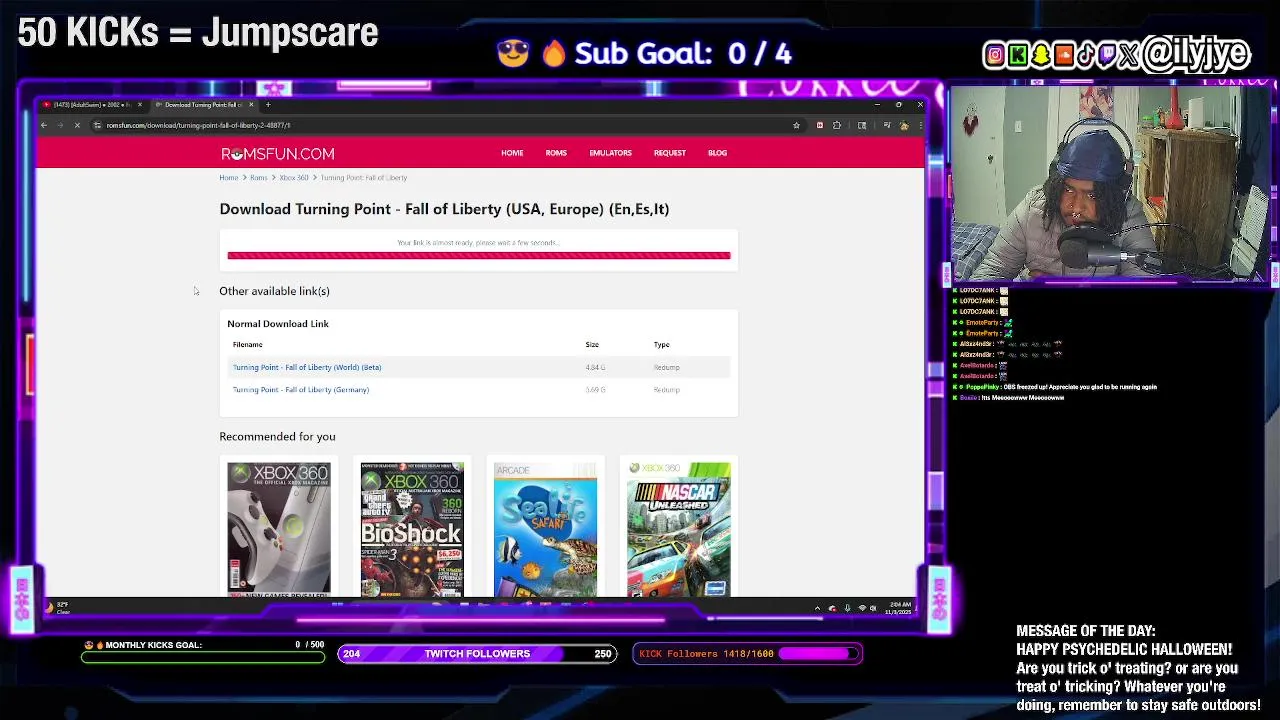Click the KICK Followers 1418/1600 bar
Image resolution: width=1280 pixels, height=720 pixels.
click(x=747, y=654)
